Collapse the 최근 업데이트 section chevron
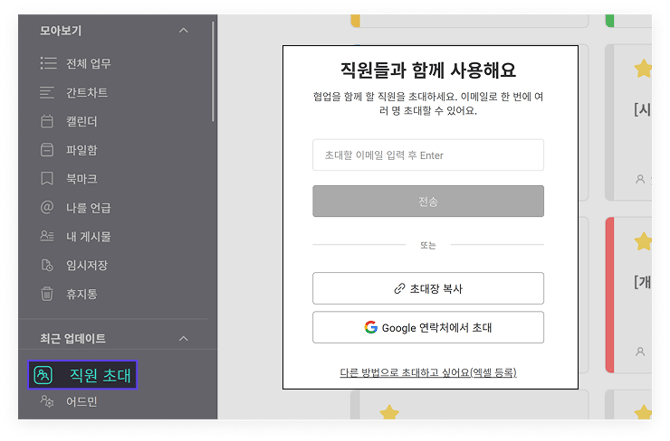 [x=183, y=339]
